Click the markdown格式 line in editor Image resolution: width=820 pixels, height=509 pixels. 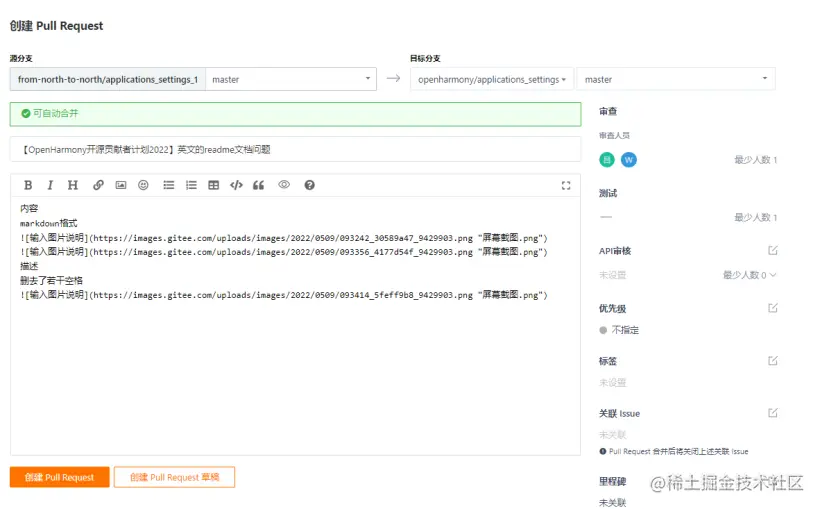pos(49,223)
